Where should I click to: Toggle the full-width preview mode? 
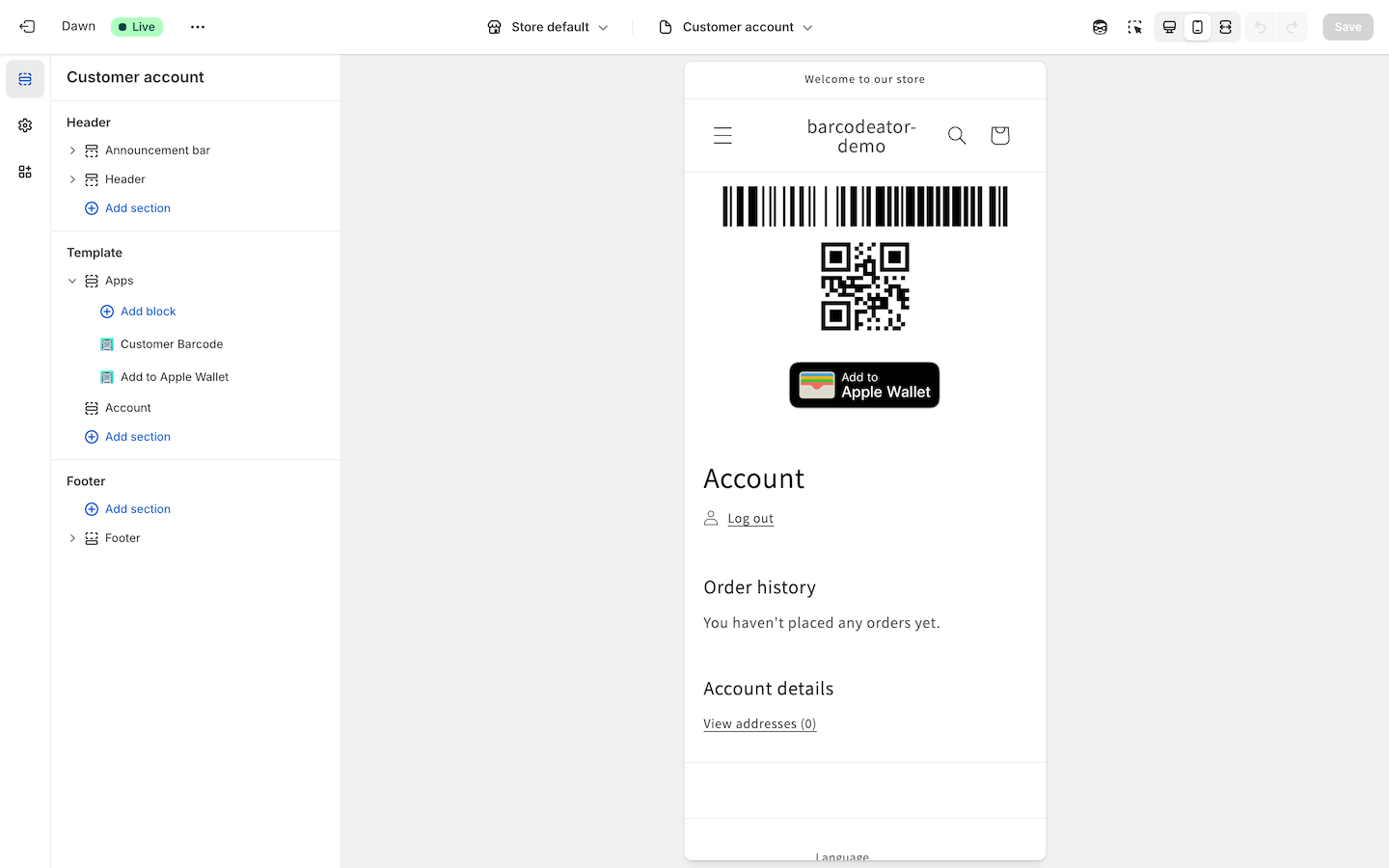coord(1225,27)
